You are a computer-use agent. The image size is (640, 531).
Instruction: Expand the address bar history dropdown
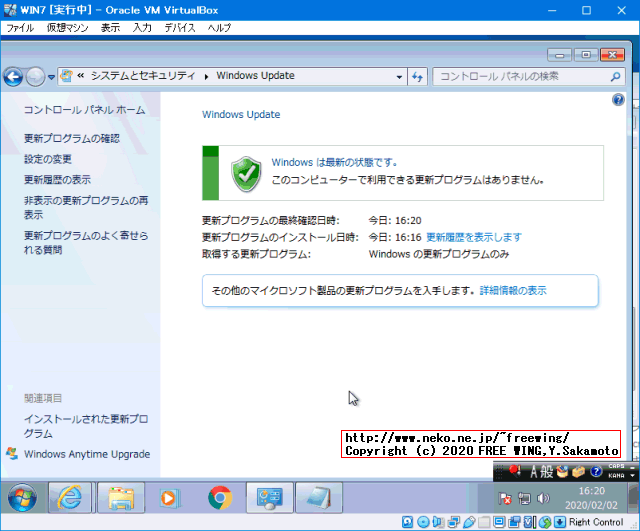click(399, 77)
